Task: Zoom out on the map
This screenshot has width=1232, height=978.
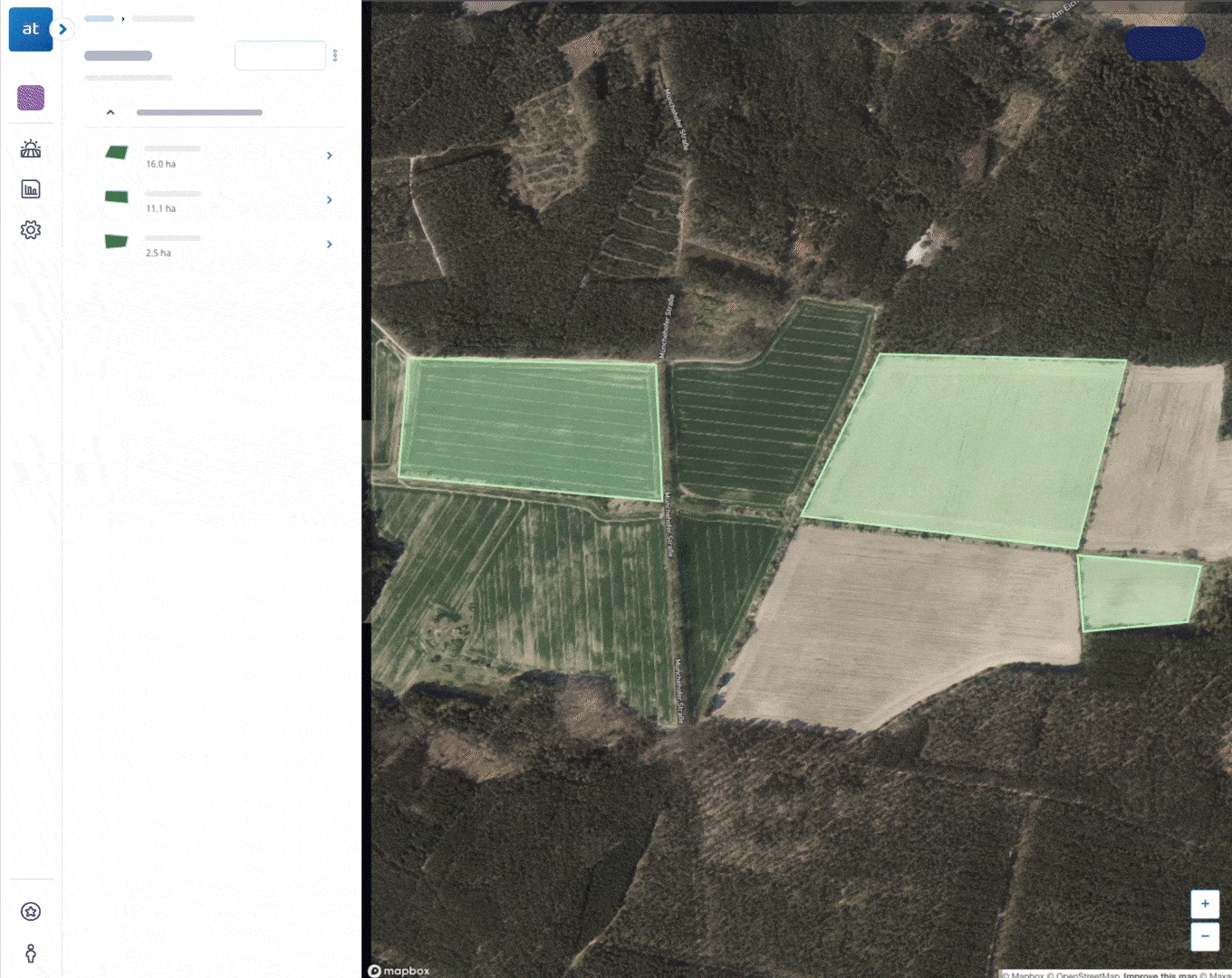Action: click(x=1205, y=936)
